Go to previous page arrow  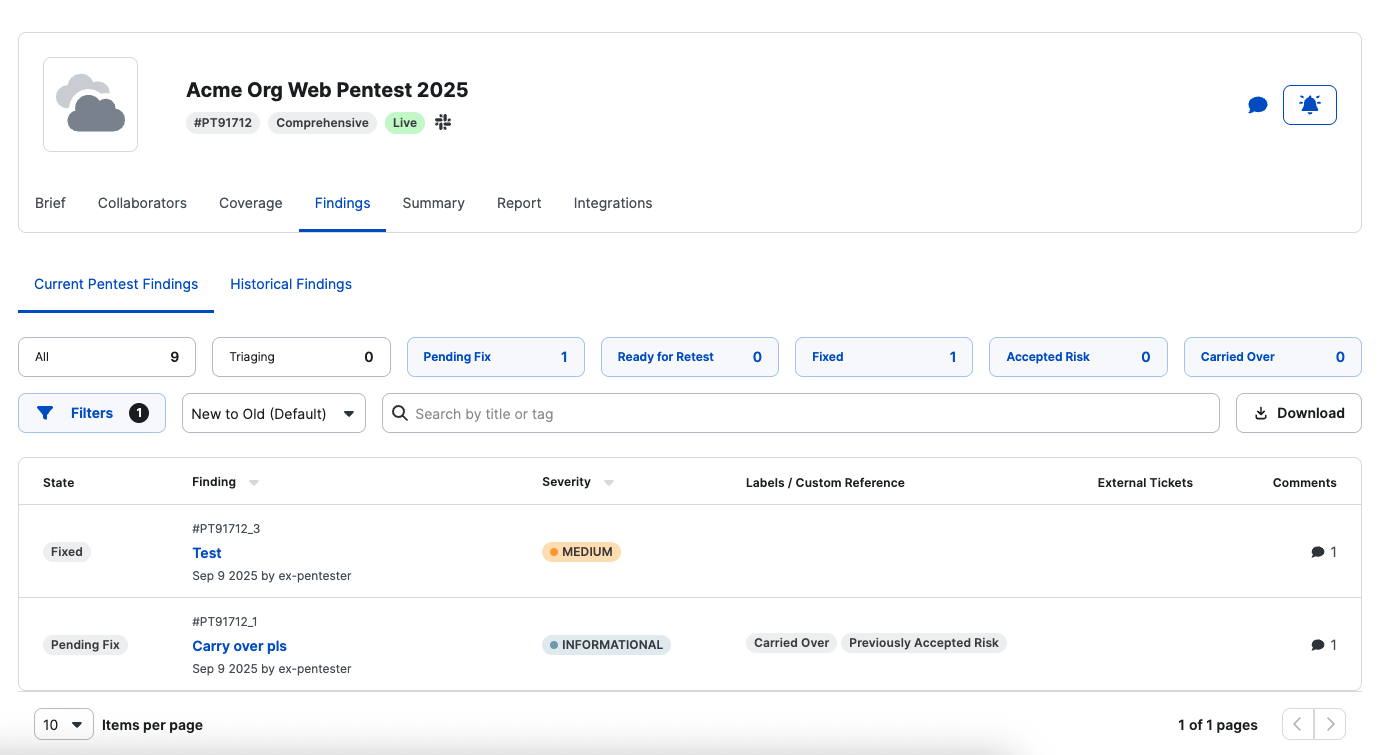(1297, 724)
